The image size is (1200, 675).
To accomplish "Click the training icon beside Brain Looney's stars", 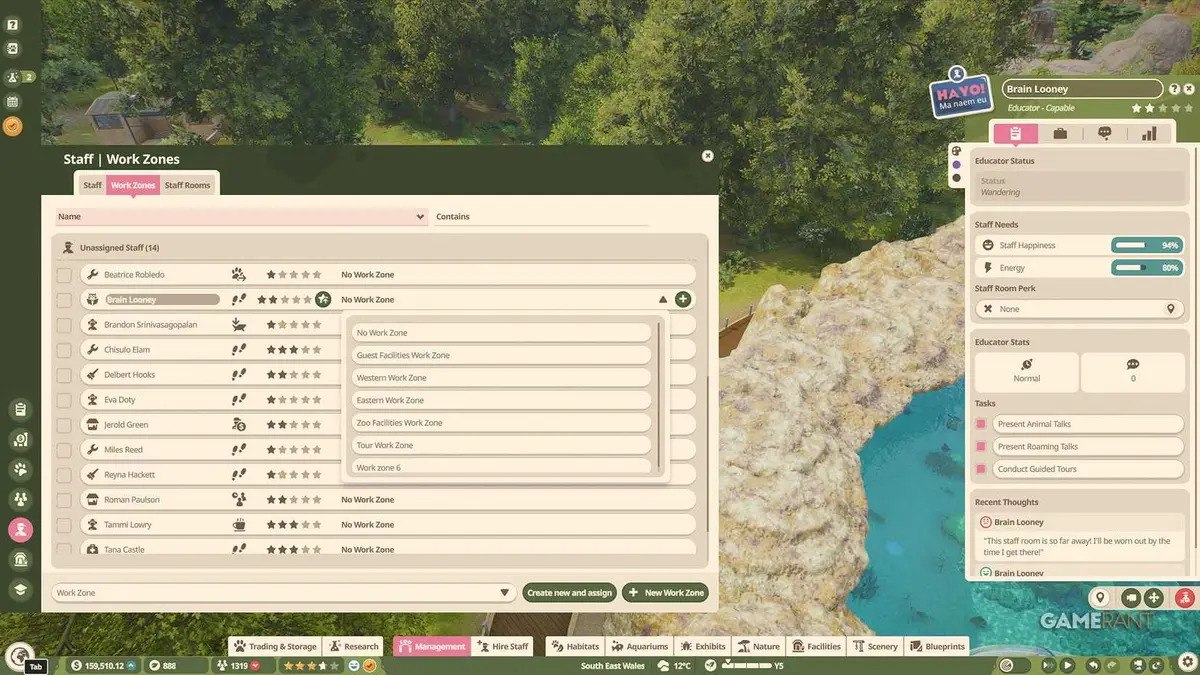I will 322,299.
